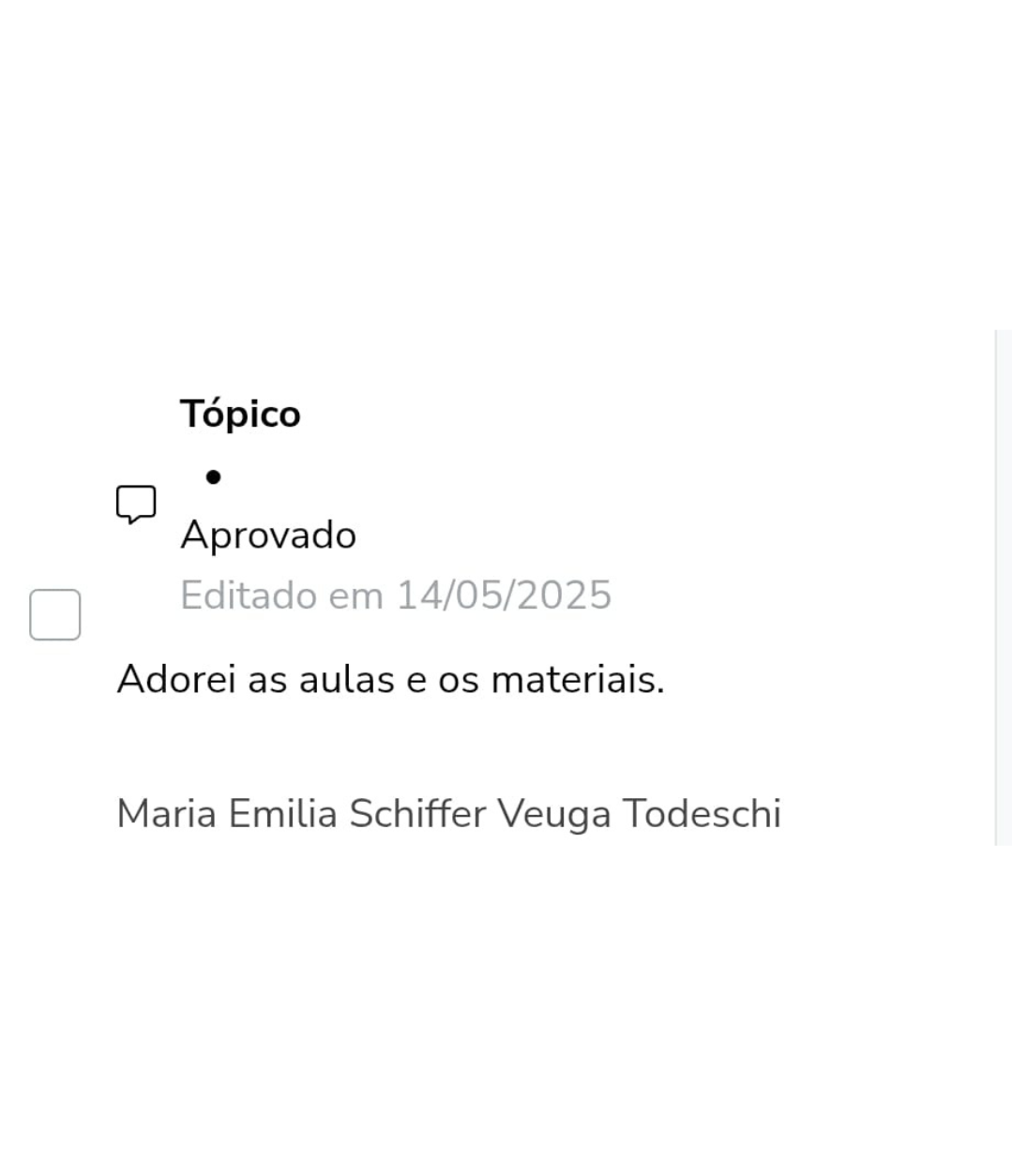Click the unread indicator dot above Aprovado
The width and height of the screenshot is (1012, 1176).
(212, 476)
